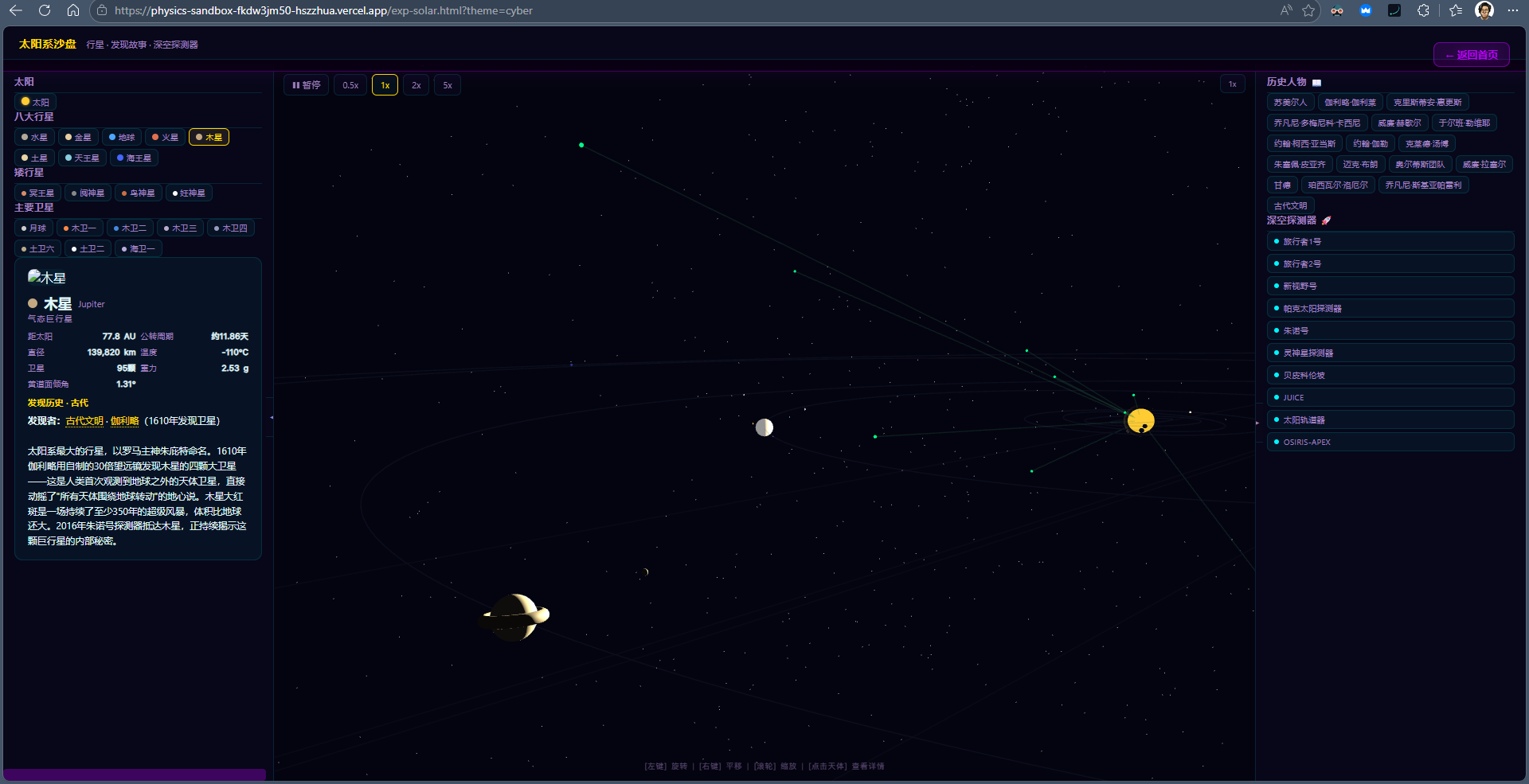Image resolution: width=1529 pixels, height=784 pixels.
Task: Select planet 水星 chip
Action: click(x=35, y=137)
